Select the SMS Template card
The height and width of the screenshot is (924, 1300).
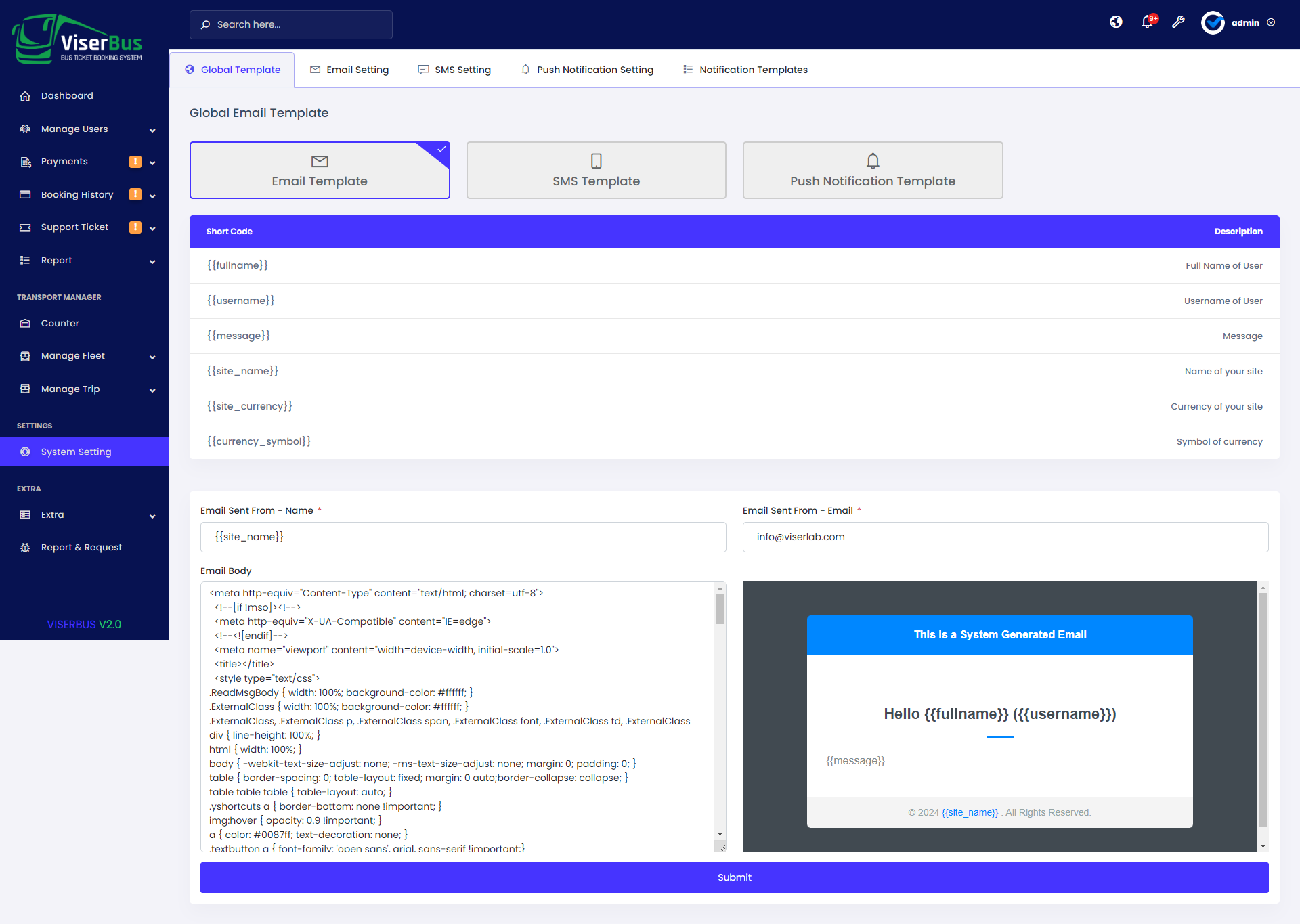pyautogui.click(x=596, y=171)
